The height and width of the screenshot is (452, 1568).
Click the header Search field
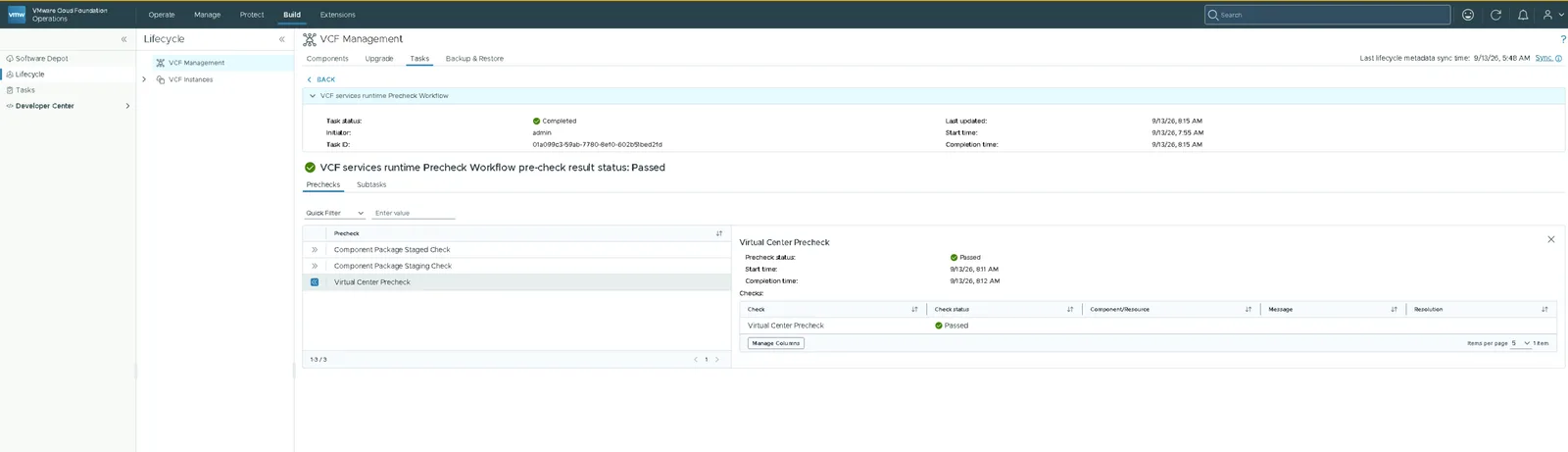coord(1327,15)
